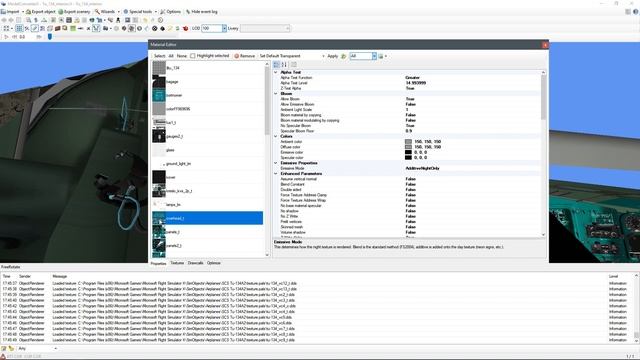Open the Any filter dropdown in event log
This screenshot has width=640, height=360.
click(56, 349)
